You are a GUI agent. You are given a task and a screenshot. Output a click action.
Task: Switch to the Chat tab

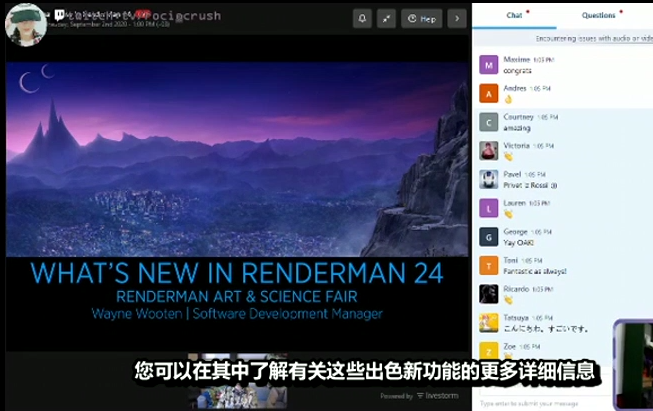514,15
